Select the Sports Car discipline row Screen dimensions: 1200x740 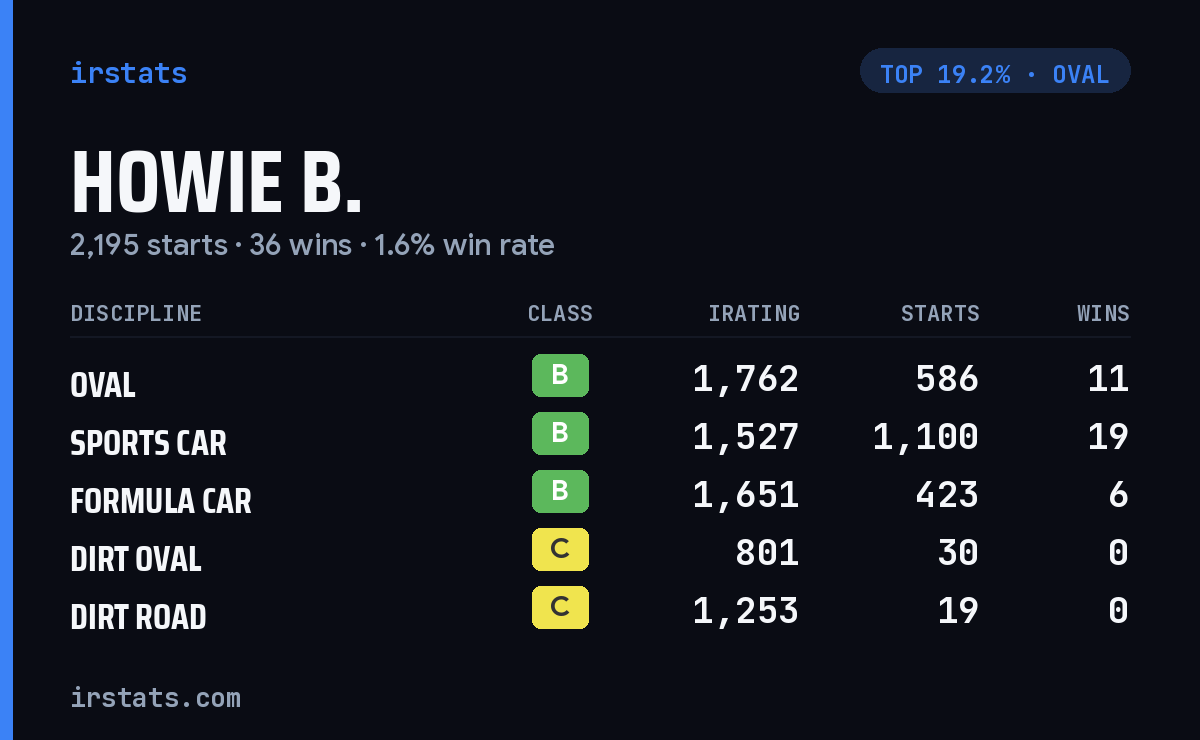(x=600, y=438)
